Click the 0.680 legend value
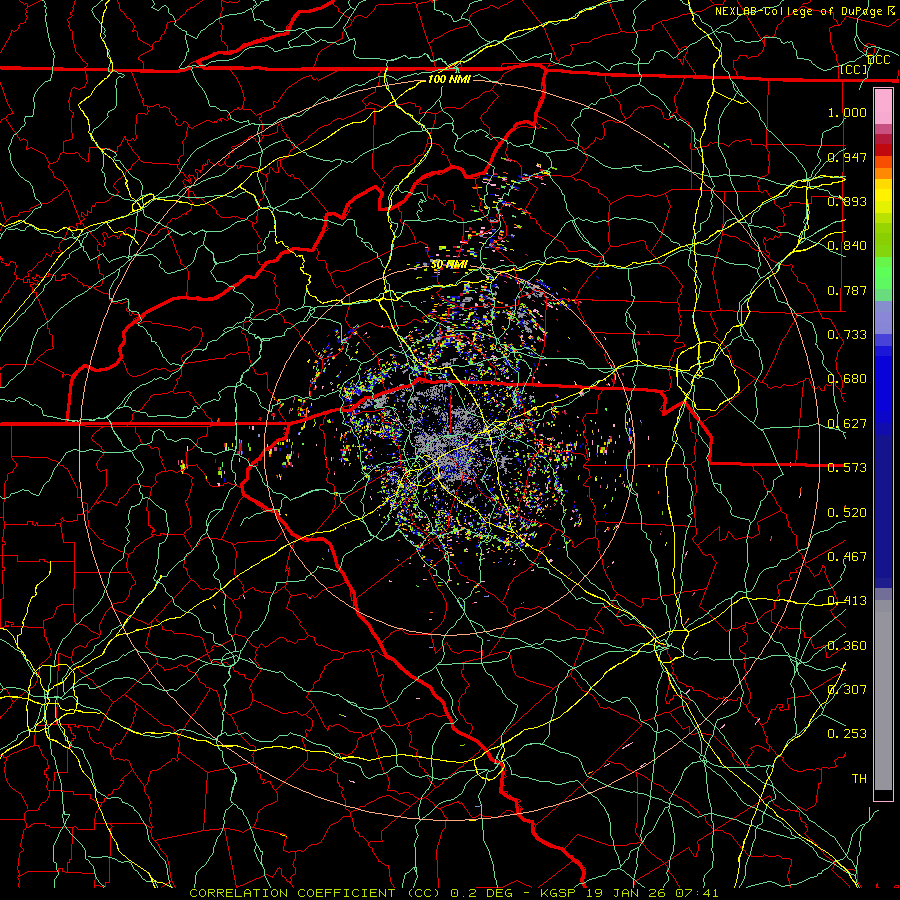 [x=847, y=379]
